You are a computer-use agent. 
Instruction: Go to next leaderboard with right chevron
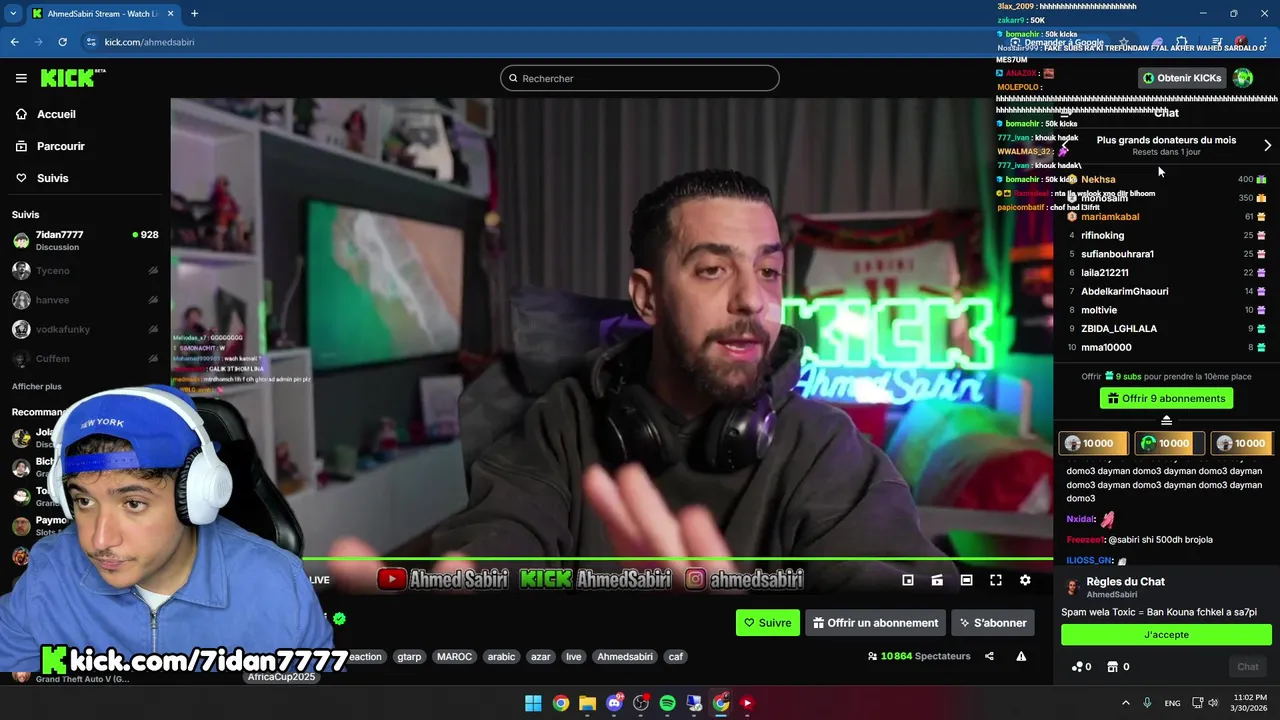pyautogui.click(x=1267, y=145)
